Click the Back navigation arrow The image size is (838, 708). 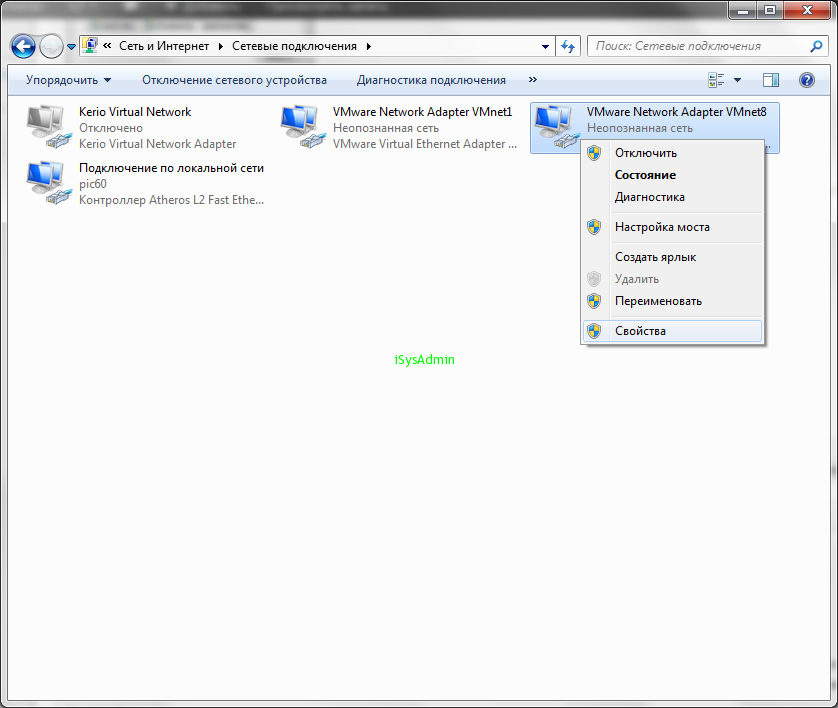(22, 45)
